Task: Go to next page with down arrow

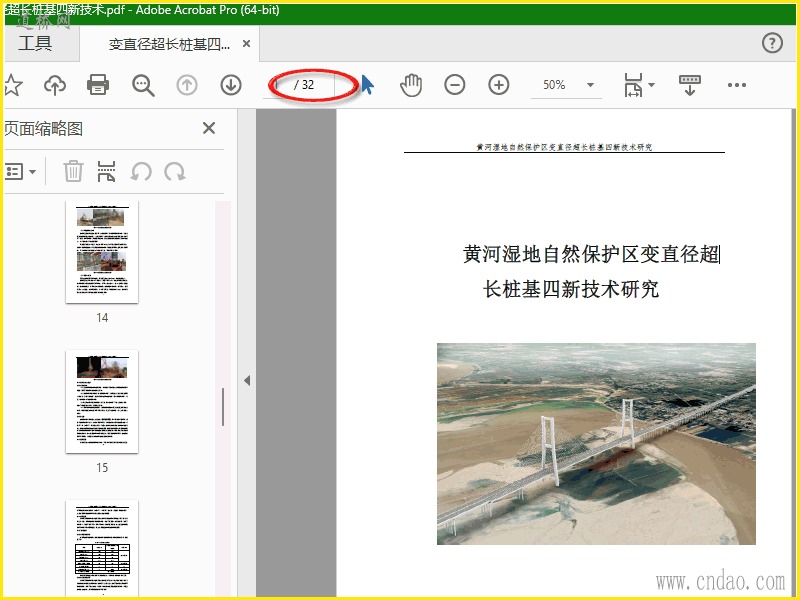Action: point(231,85)
